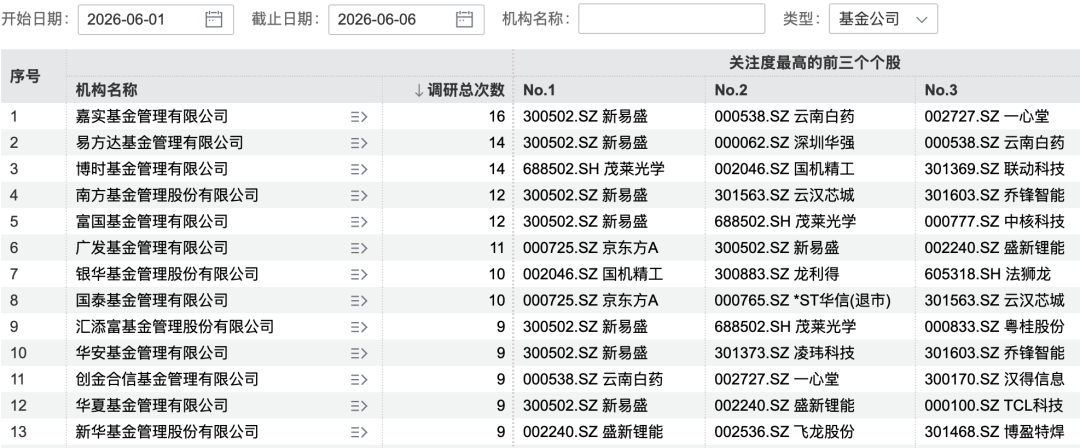Viewport: 1080px width, 448px height.
Task: Select 富国基金管理有限公司 institution name
Action: (x=152, y=221)
